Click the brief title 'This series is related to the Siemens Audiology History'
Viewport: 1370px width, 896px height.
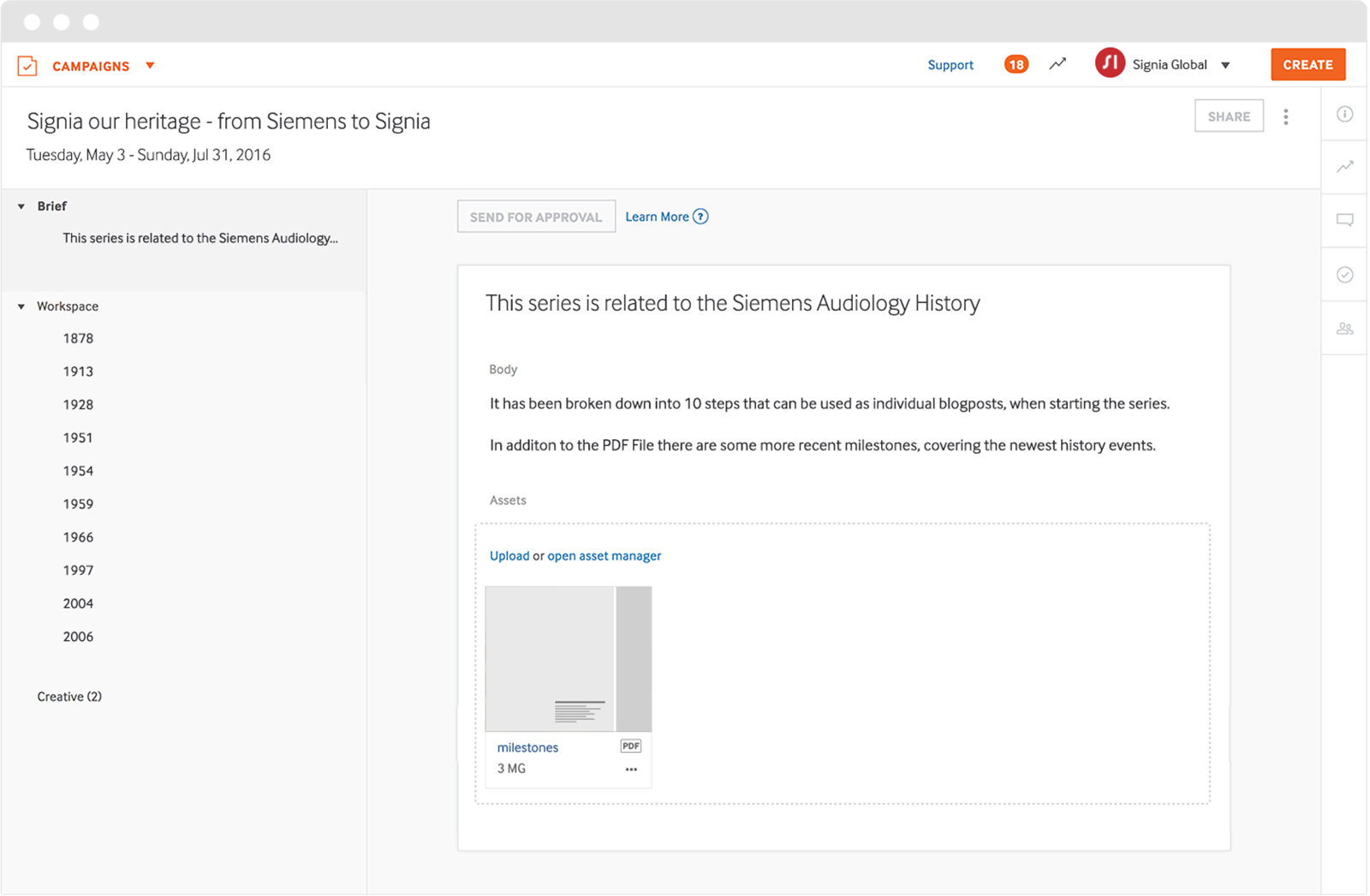coord(733,304)
